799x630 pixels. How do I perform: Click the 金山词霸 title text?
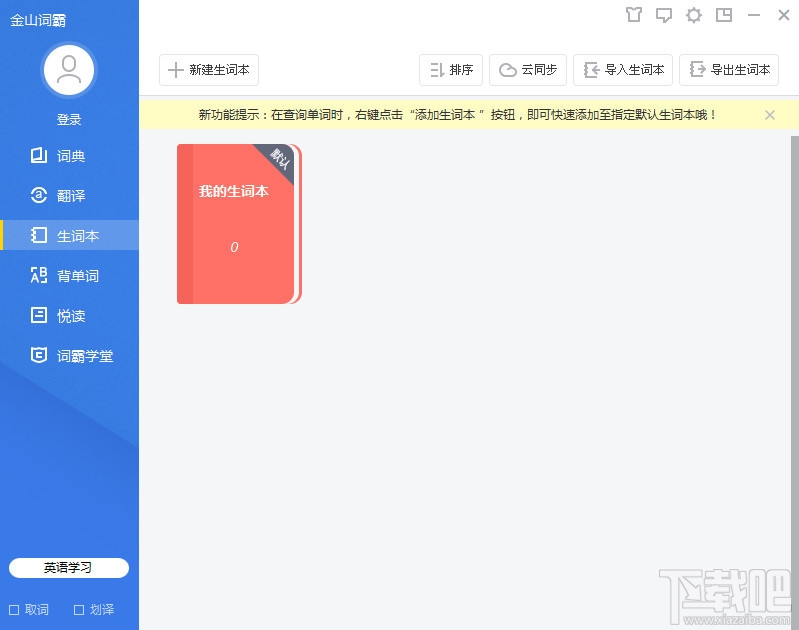pos(38,20)
